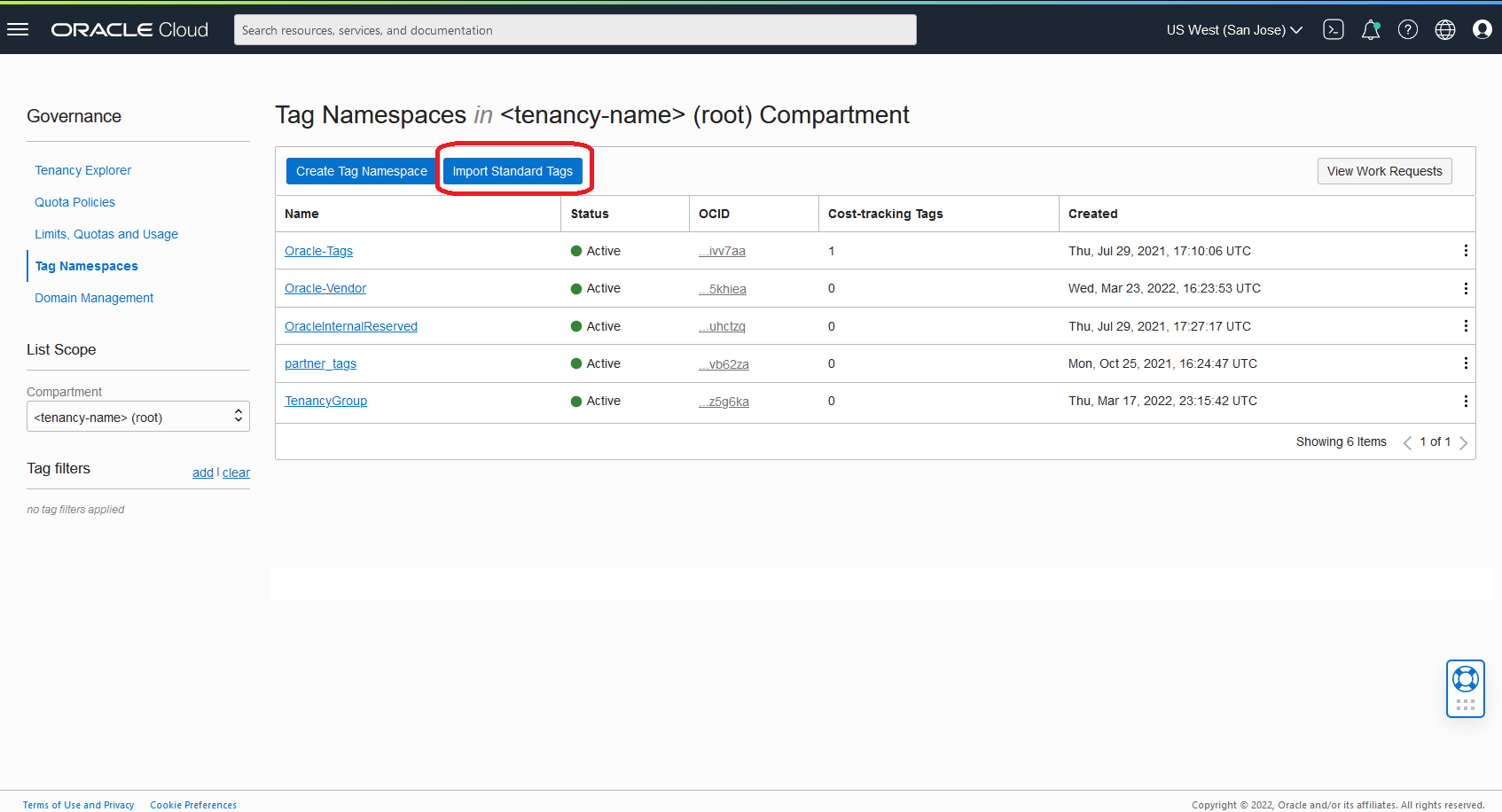
Task: Open the actions menu for TenancyGroup row
Action: (1466, 401)
